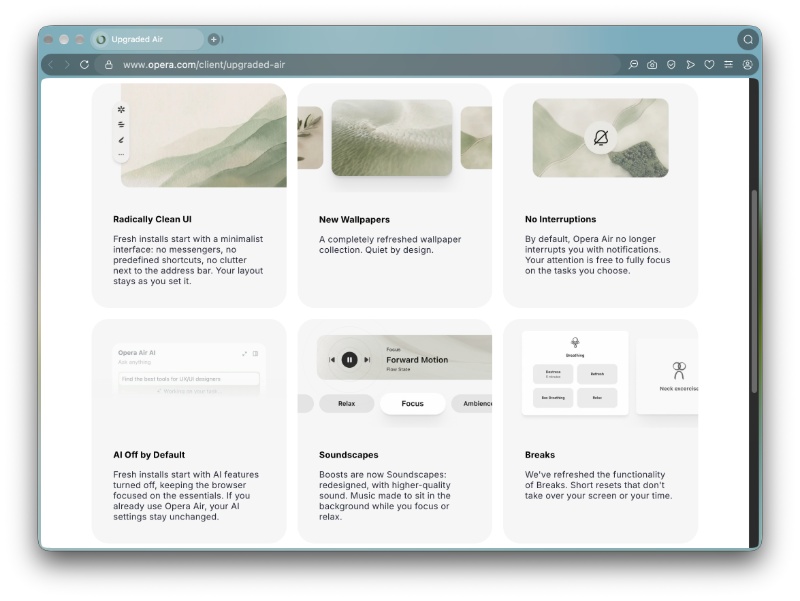This screenshot has height=601, width=800.
Task: Open the profile account icon
Action: [747, 65]
